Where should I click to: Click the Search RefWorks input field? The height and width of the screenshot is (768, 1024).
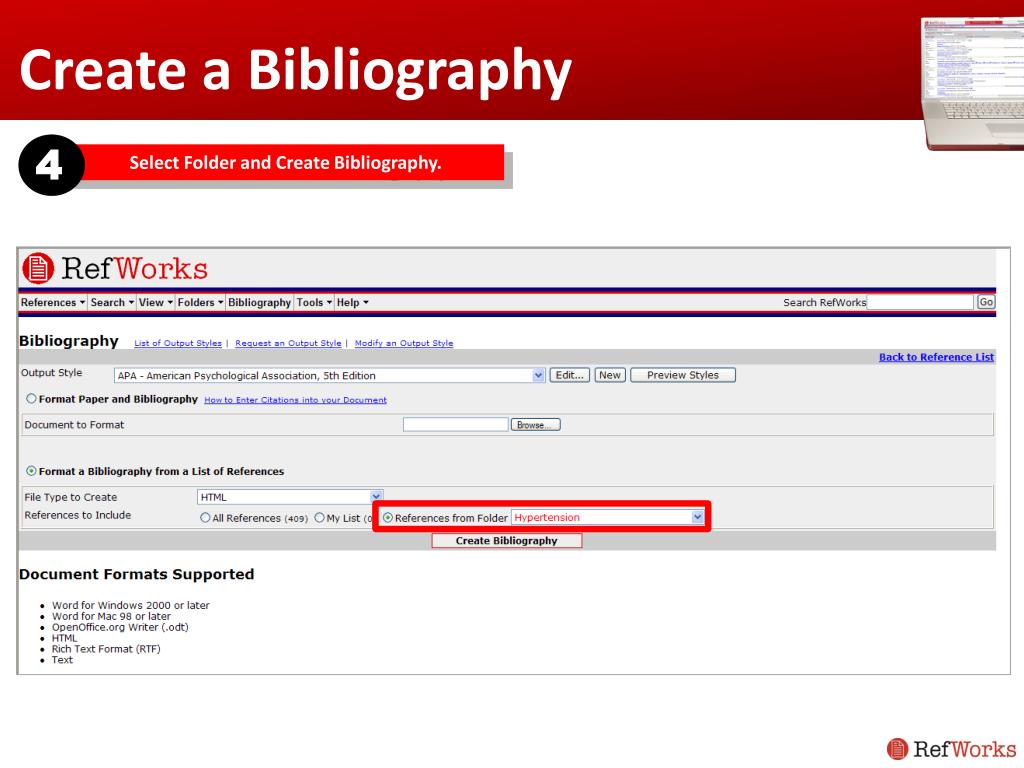tap(920, 302)
